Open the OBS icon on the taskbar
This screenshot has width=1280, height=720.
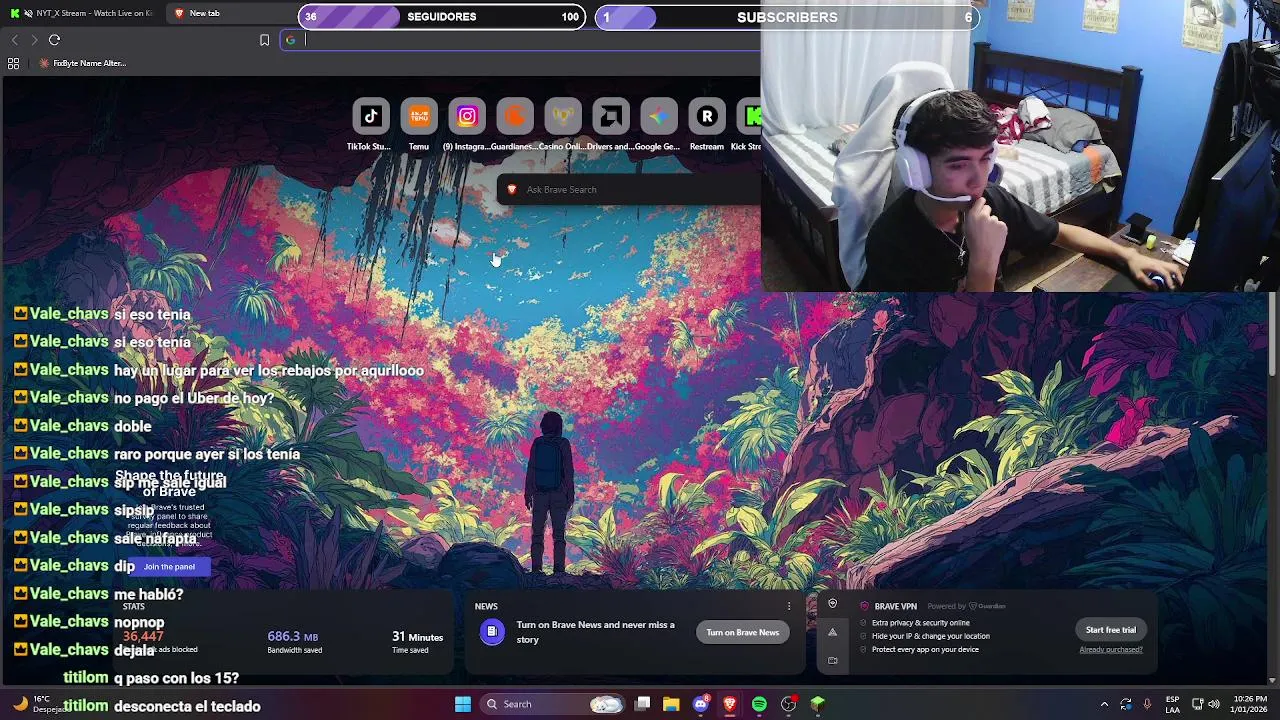tap(789, 704)
